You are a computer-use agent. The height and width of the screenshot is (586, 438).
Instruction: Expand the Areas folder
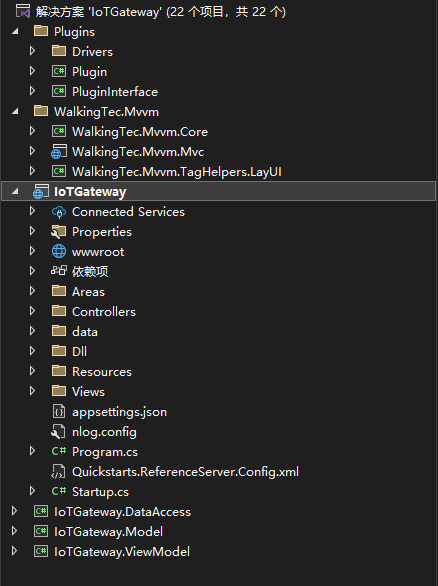(x=33, y=291)
